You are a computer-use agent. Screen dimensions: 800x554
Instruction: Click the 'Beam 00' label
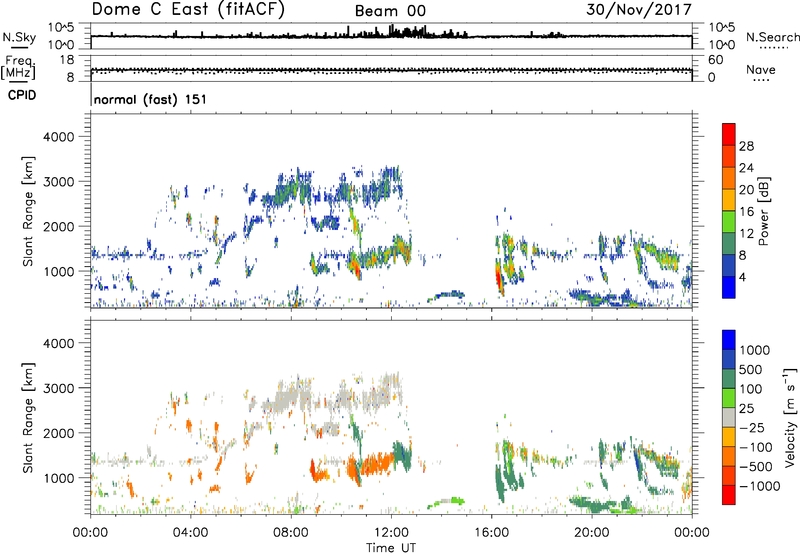click(x=390, y=11)
